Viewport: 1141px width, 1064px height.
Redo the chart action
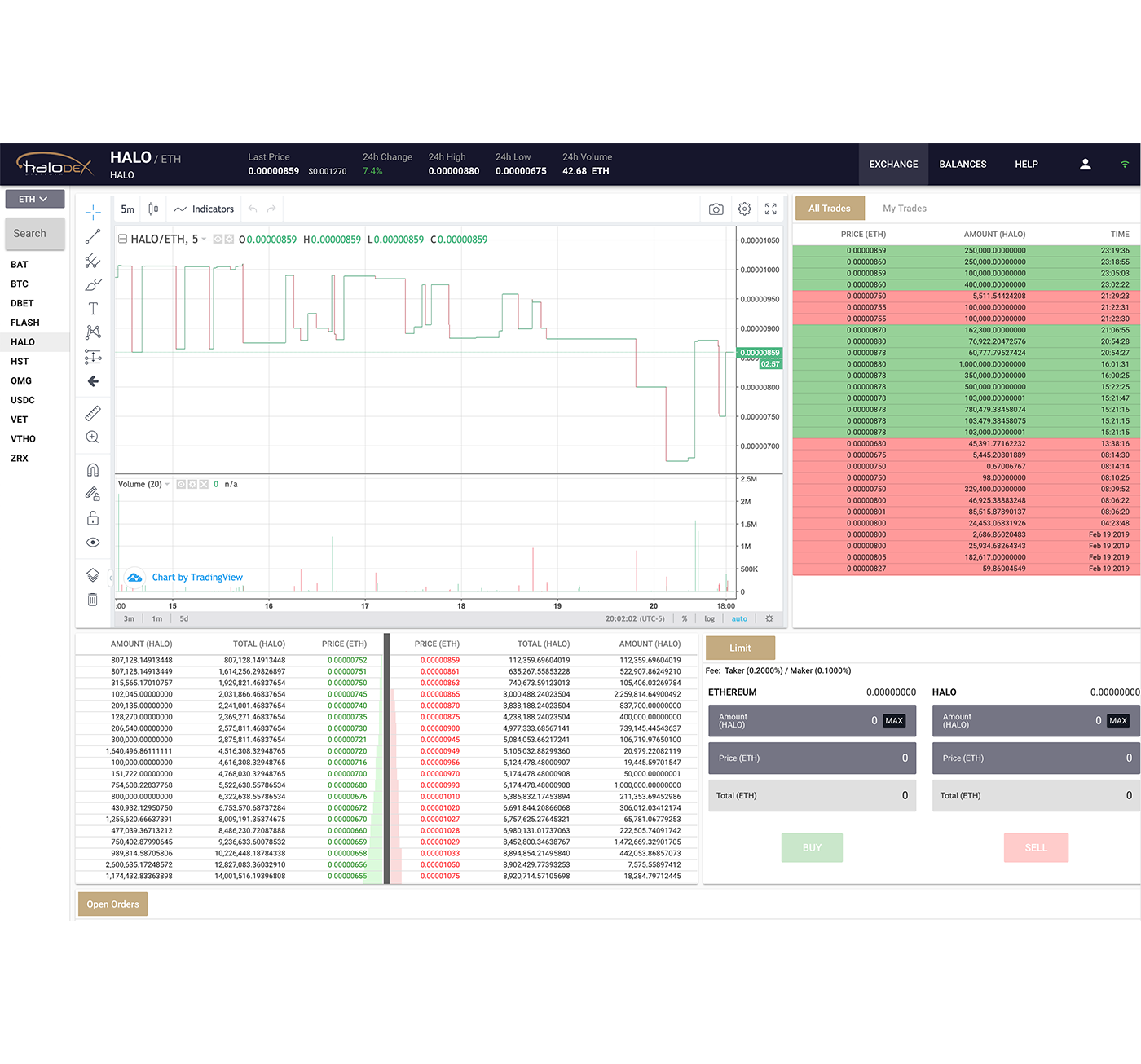[x=271, y=209]
